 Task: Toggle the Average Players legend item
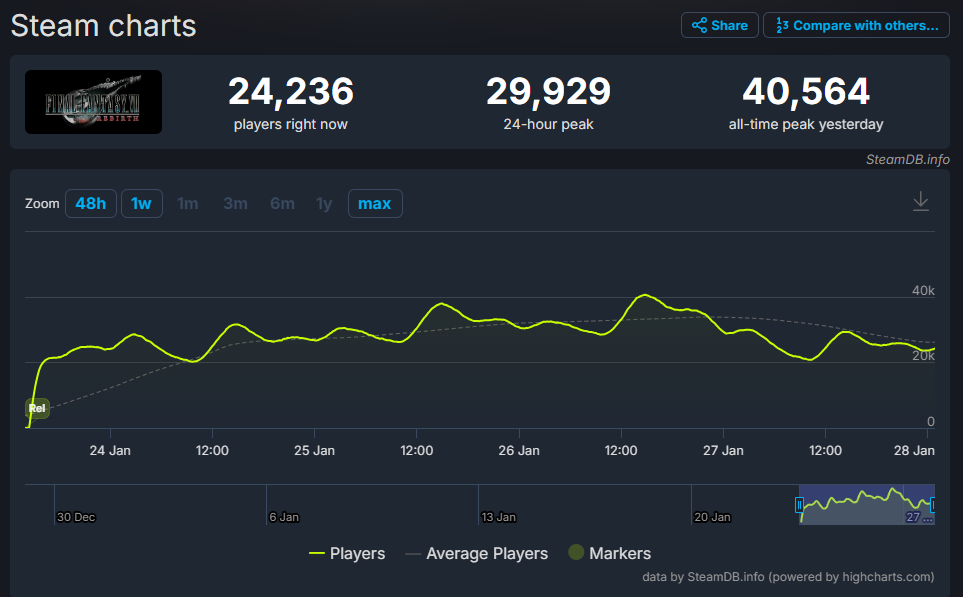point(477,553)
